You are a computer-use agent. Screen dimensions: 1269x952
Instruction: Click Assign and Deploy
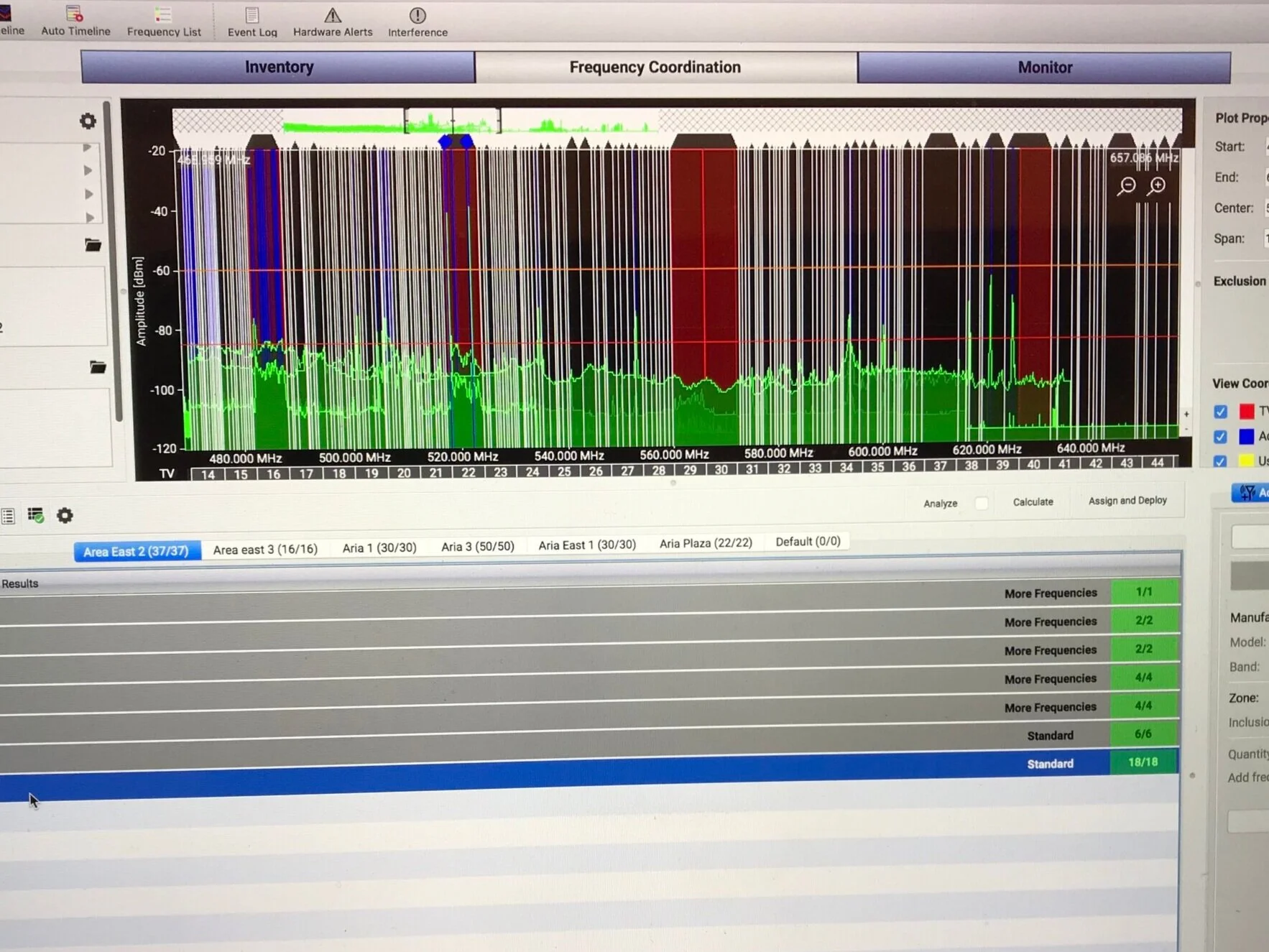click(x=1127, y=501)
